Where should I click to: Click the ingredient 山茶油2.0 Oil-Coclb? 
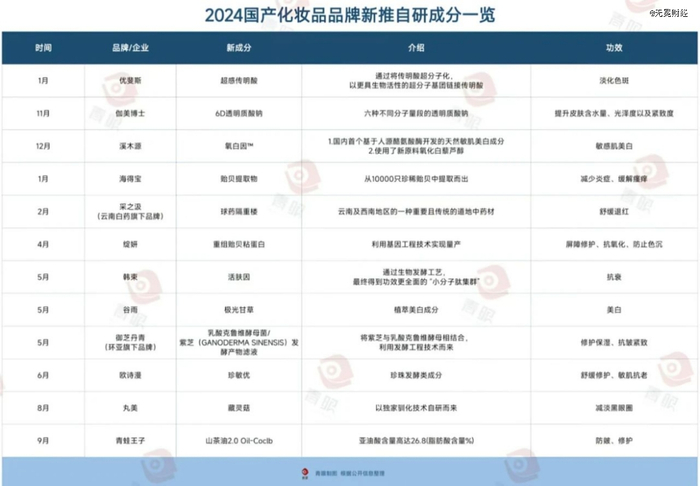(x=239, y=440)
